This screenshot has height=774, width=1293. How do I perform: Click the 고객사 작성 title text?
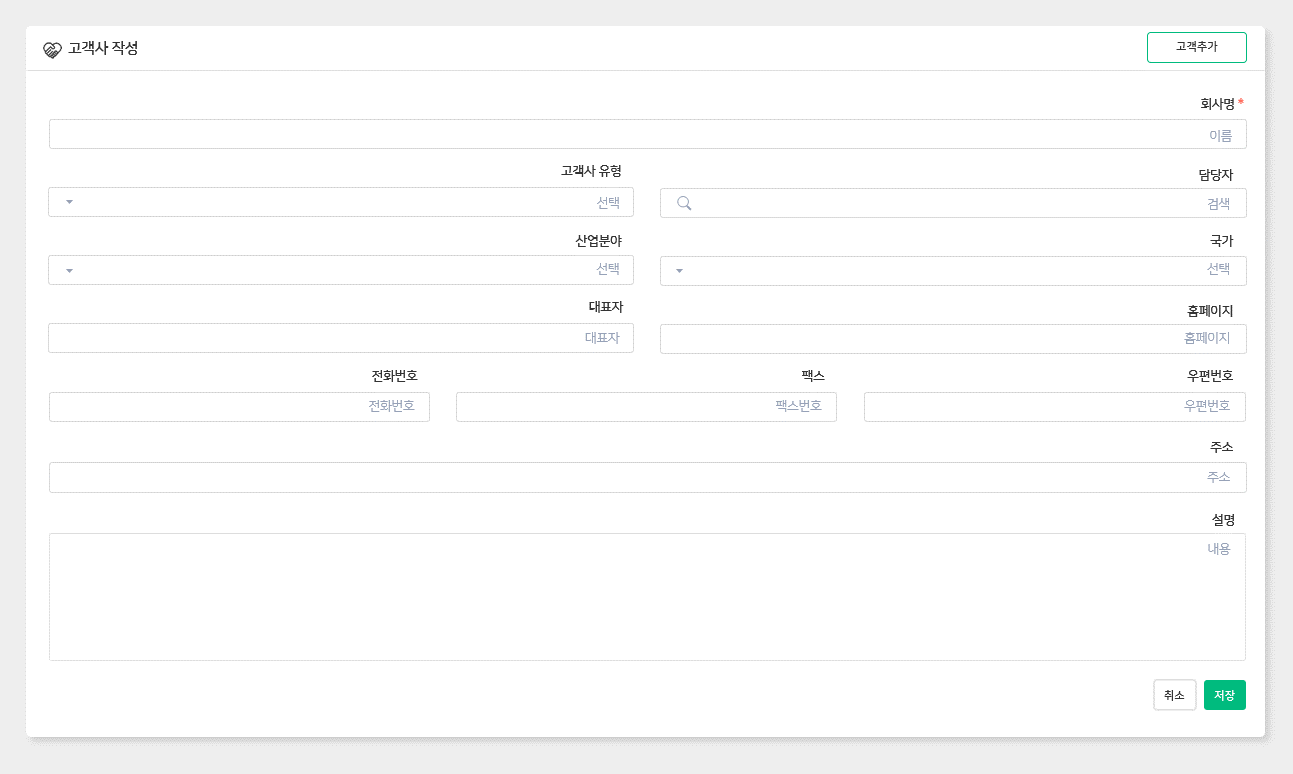coord(103,49)
